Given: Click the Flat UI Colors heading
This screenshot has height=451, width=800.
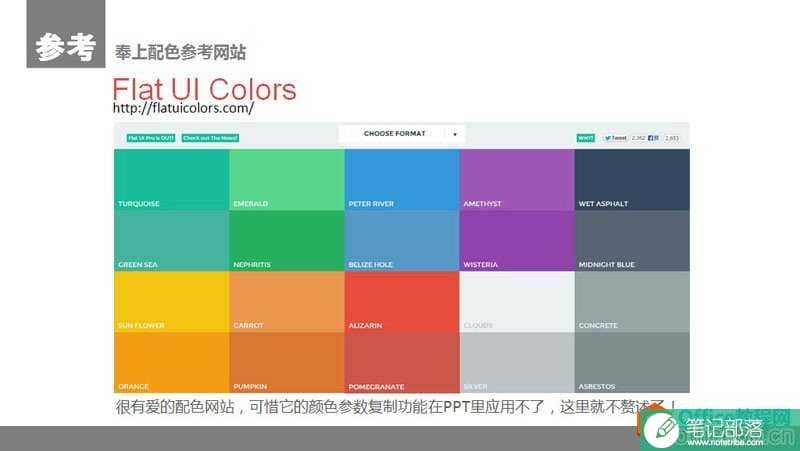Looking at the screenshot, I should pyautogui.click(x=204, y=89).
